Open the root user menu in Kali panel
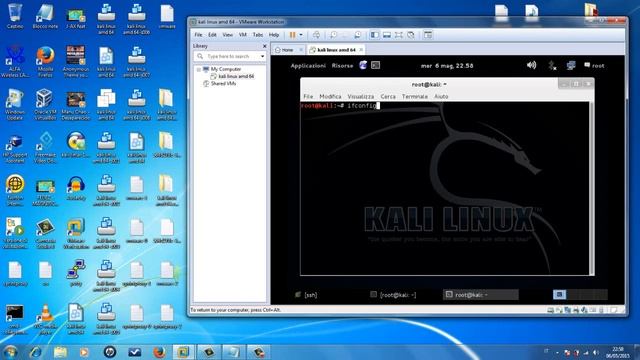Image resolution: width=640 pixels, height=360 pixels. coord(594,66)
